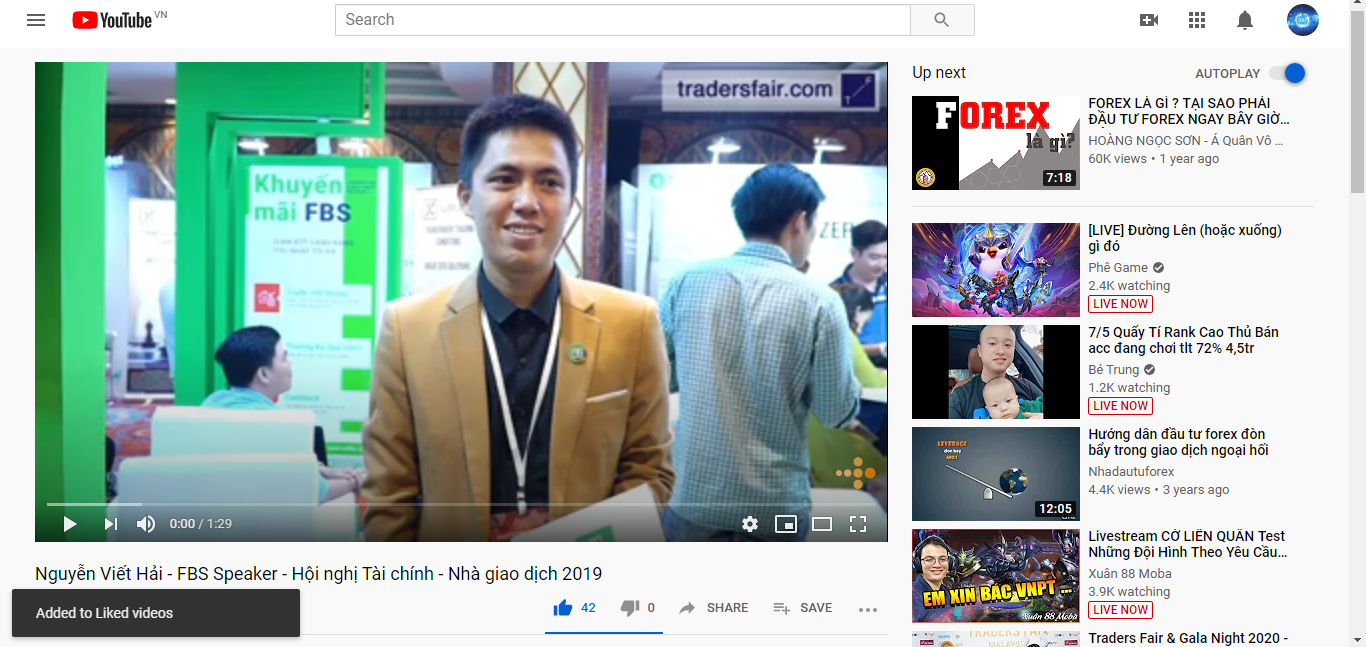Click the 42 likes count

tap(588, 608)
